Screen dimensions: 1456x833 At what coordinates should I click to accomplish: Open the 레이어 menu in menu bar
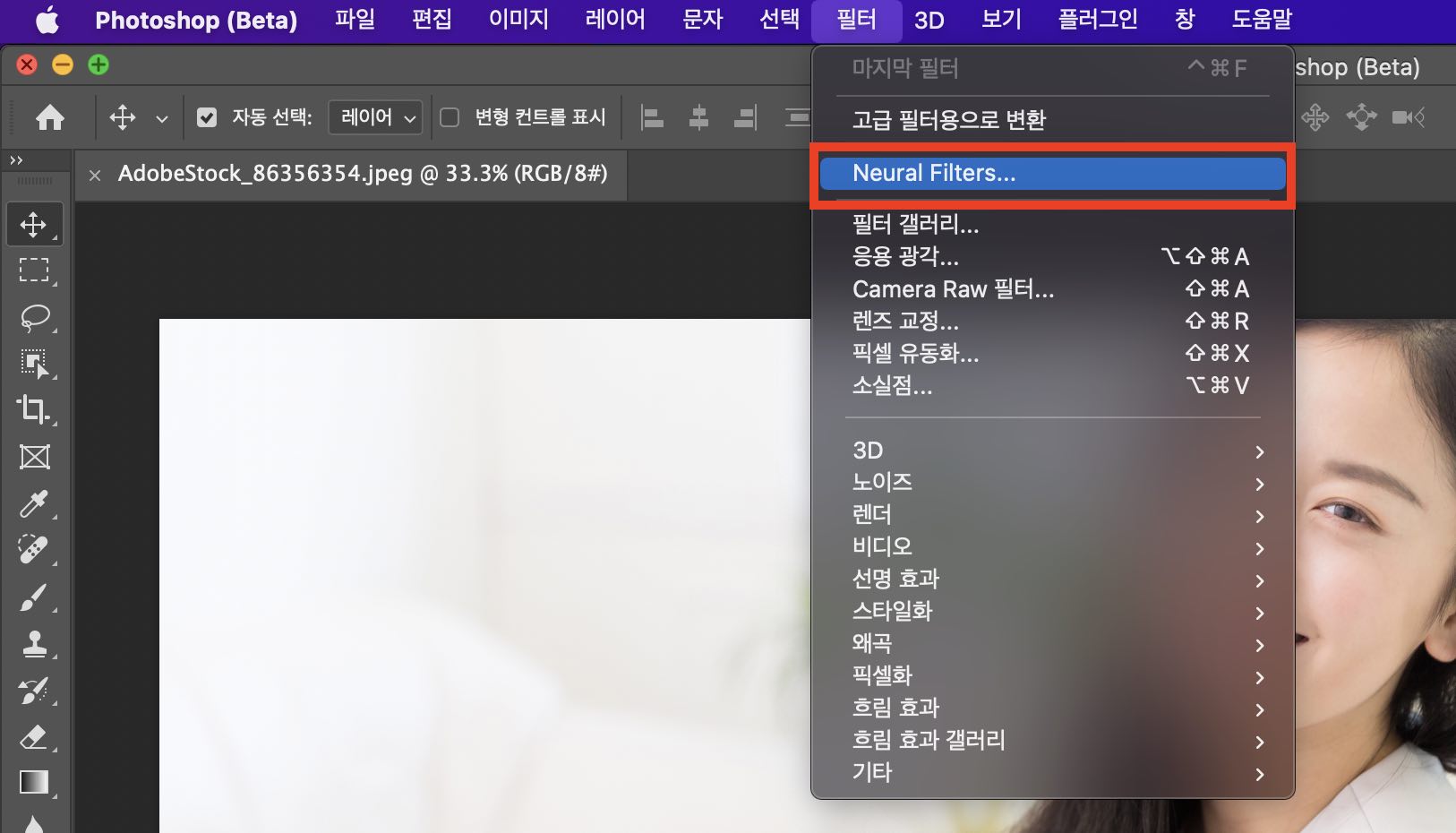pos(616,20)
